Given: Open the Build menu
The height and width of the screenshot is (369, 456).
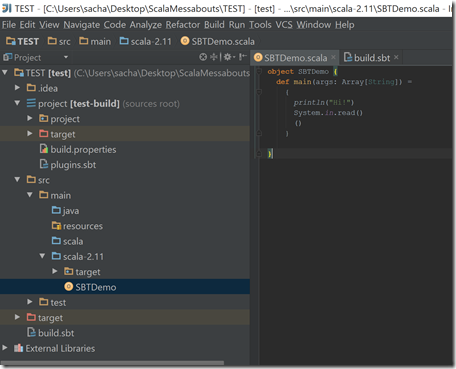Looking at the screenshot, I should [x=214, y=25].
